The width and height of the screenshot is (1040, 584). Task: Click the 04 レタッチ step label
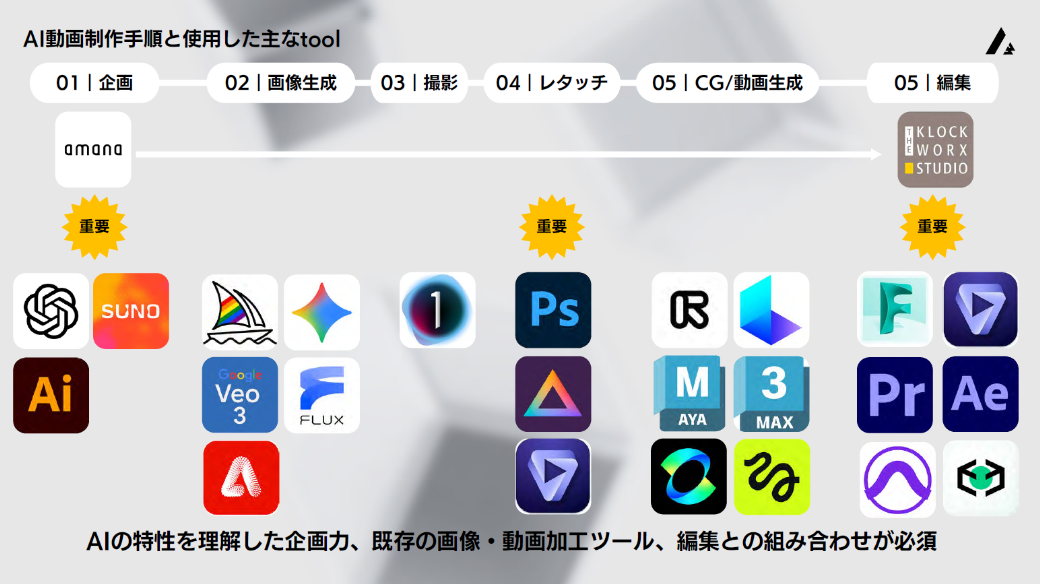pyautogui.click(x=552, y=83)
